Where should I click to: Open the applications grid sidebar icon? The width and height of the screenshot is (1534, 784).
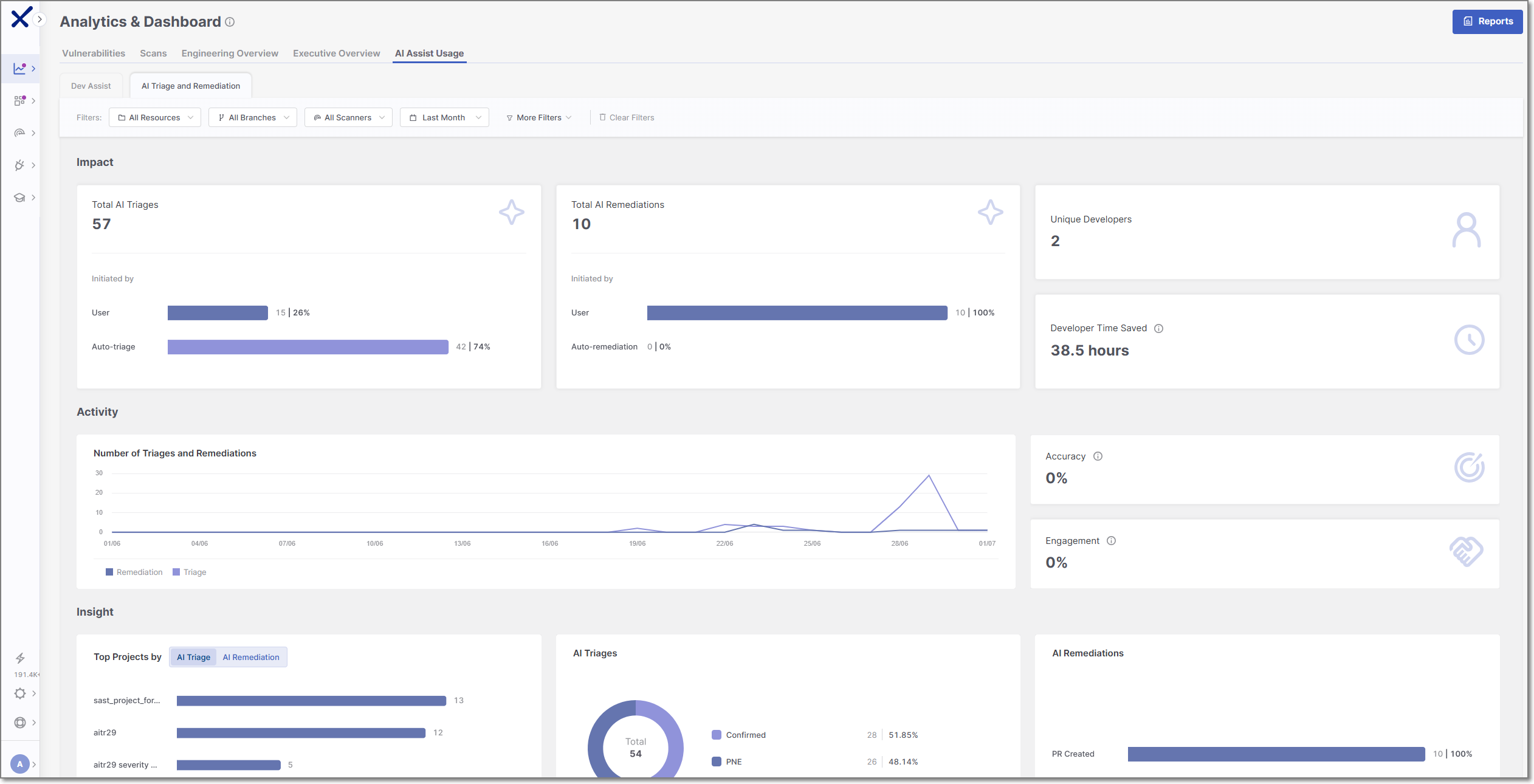click(20, 100)
